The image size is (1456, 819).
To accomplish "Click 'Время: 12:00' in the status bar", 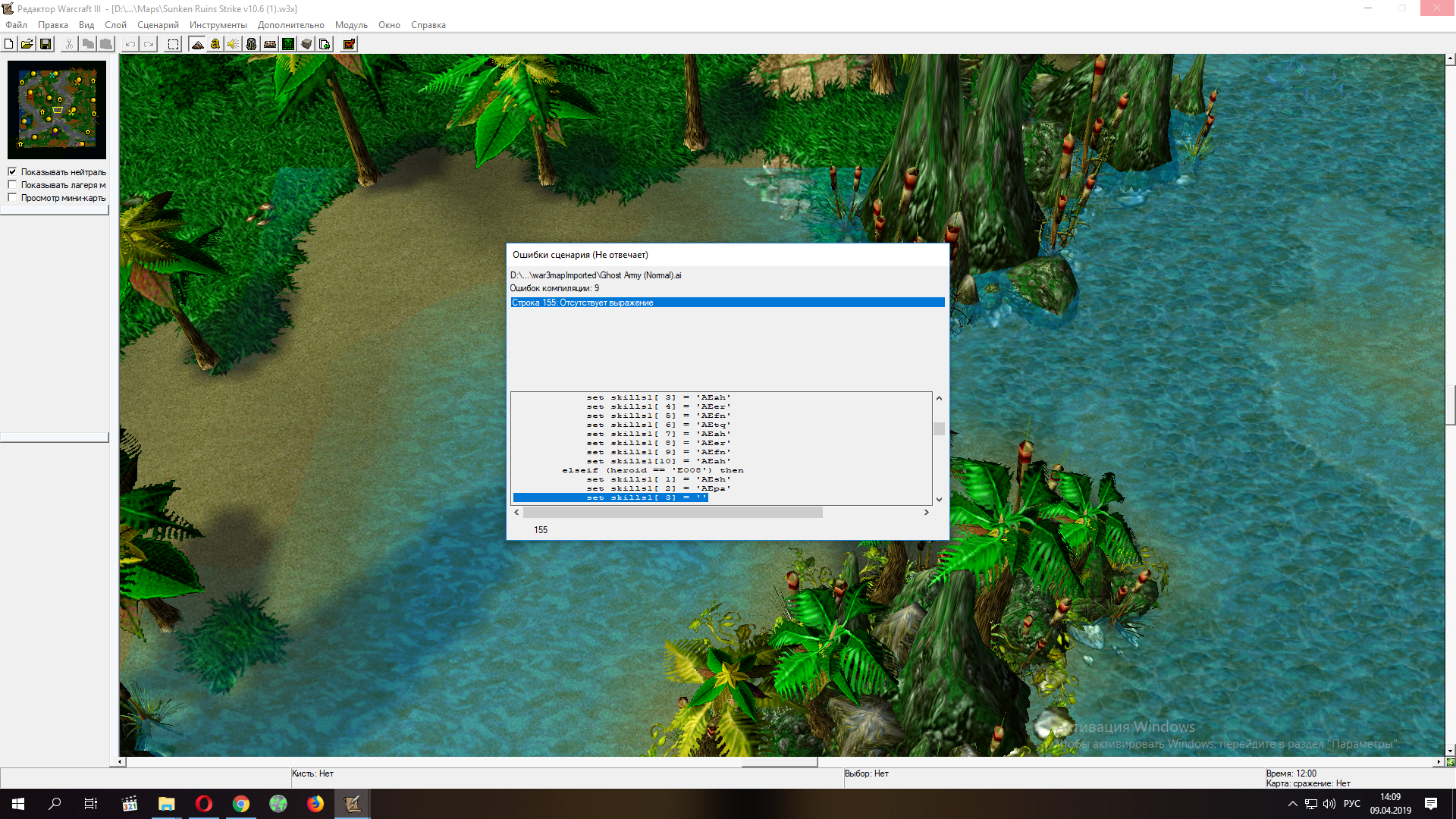I will (x=1291, y=773).
